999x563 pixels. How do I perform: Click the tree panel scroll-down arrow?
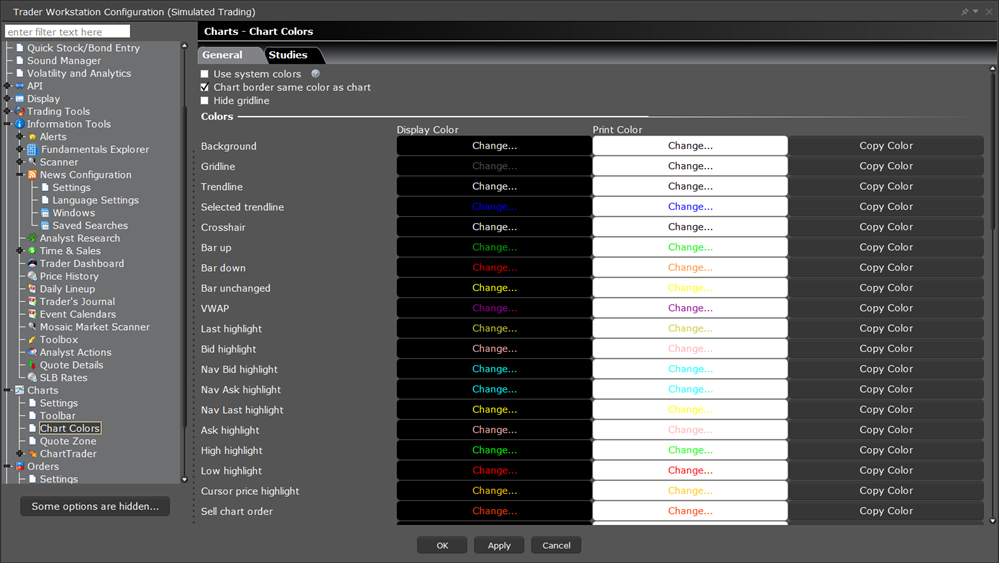[x=185, y=480]
